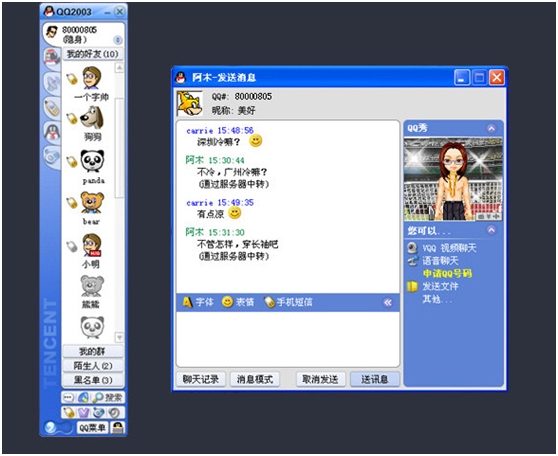Screen dimensions: 558x456
Task: Click sender name carrie at 15:49:35
Action: [200, 203]
